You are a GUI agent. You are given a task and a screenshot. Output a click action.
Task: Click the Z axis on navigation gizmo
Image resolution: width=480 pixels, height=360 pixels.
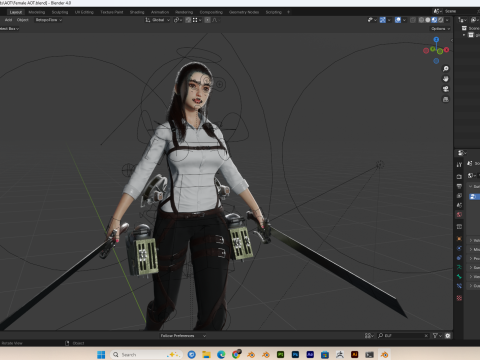[436, 39]
